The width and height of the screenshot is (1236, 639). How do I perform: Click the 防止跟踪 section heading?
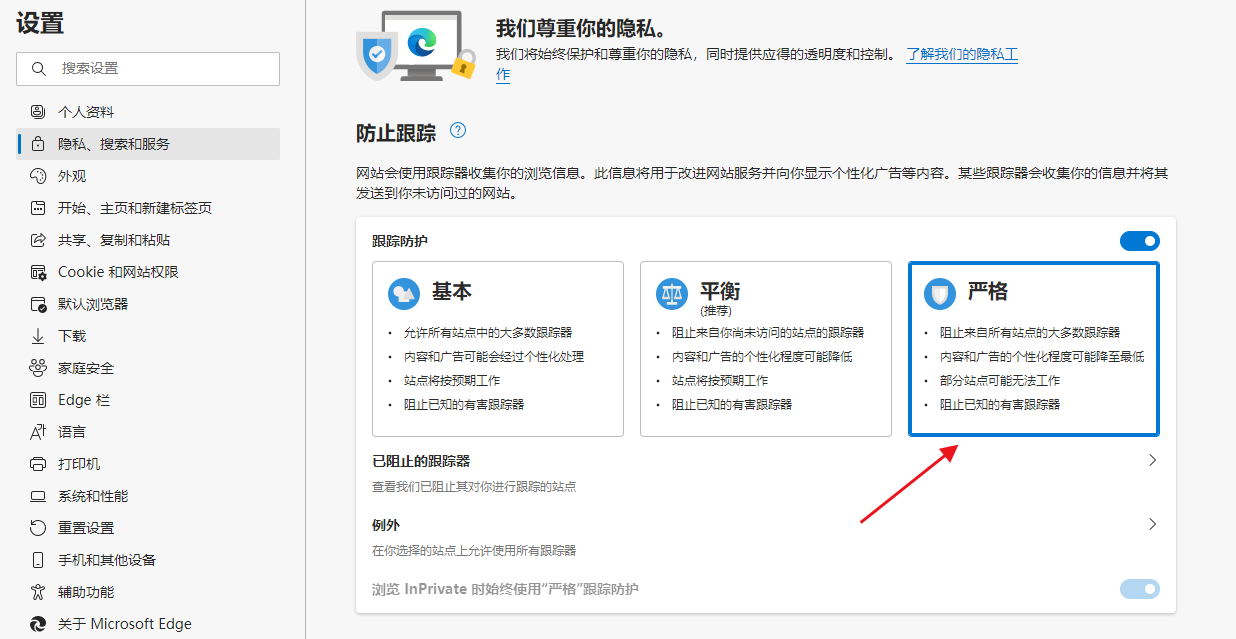point(396,133)
